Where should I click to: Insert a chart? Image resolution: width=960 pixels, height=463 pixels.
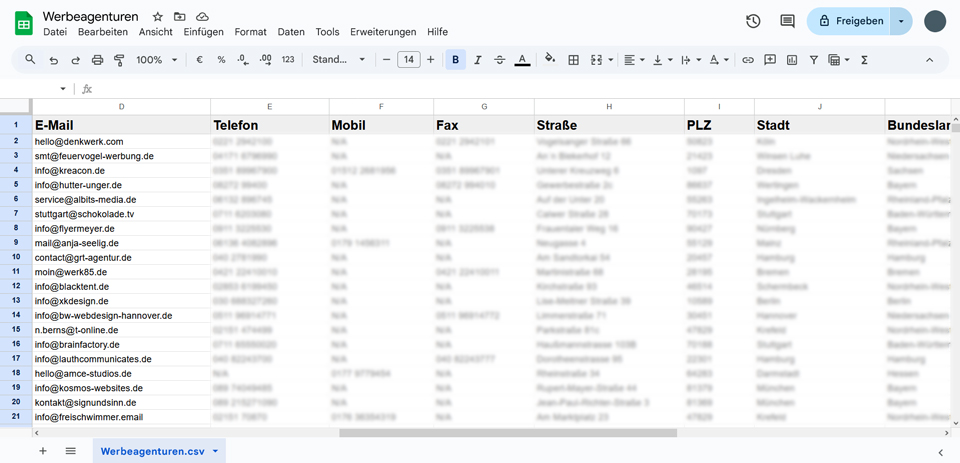coord(792,60)
